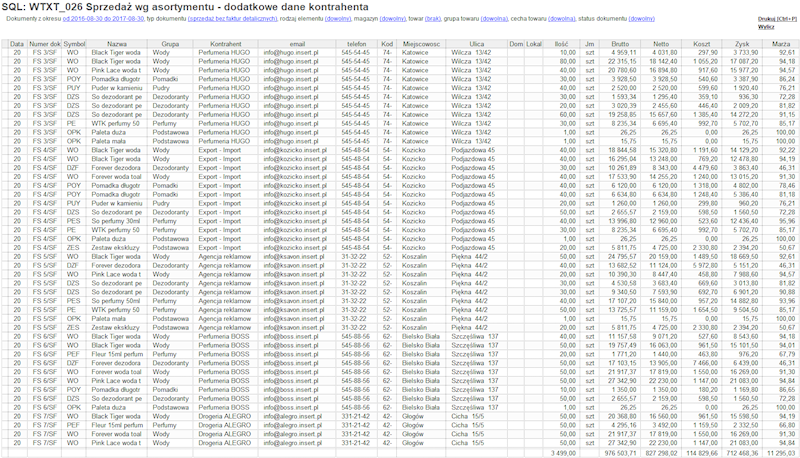Click the status dokumentu (dowolny) link
The width and height of the screenshot is (800, 458).
coord(641,19)
